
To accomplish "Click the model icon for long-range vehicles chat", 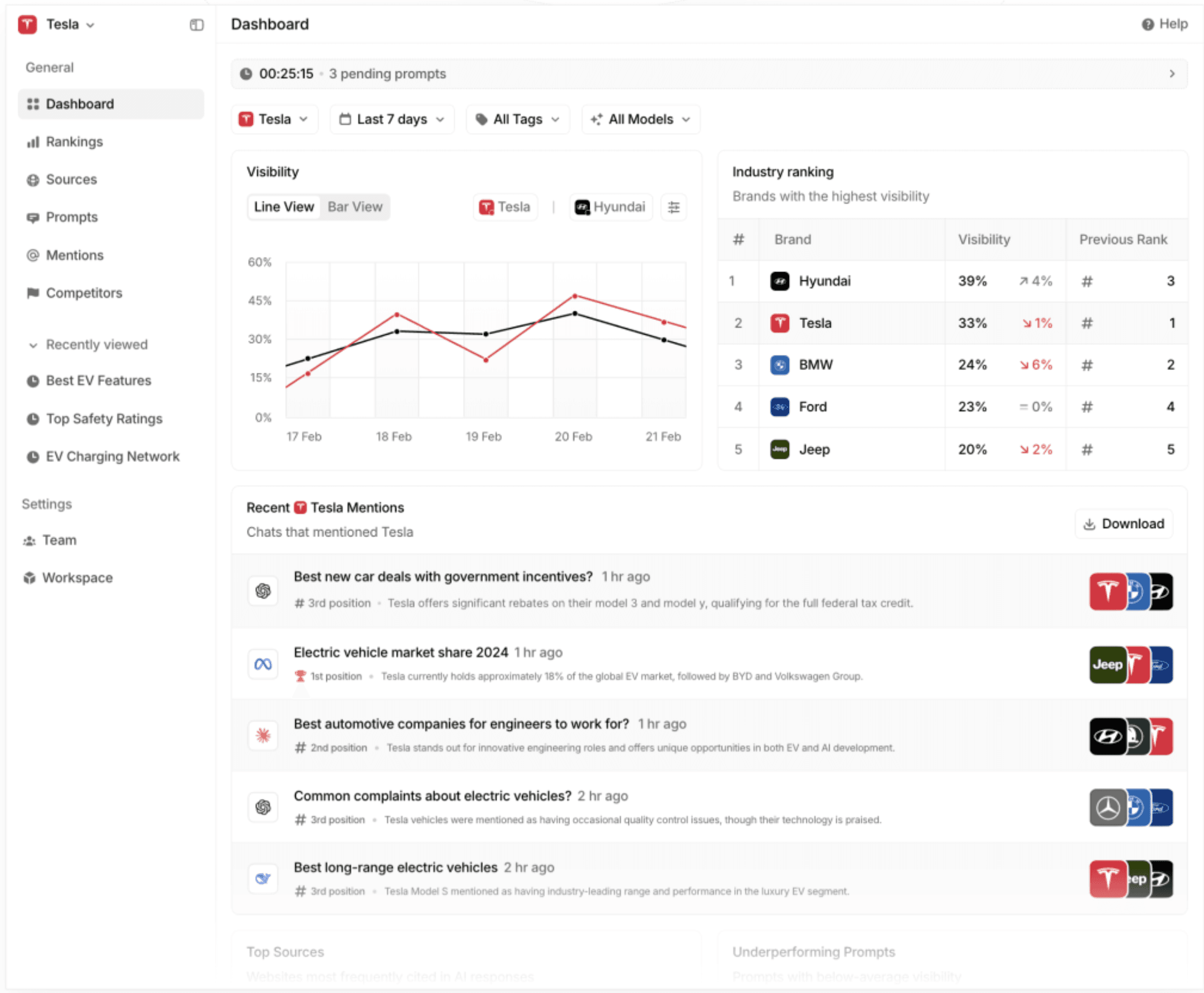I will (x=263, y=879).
